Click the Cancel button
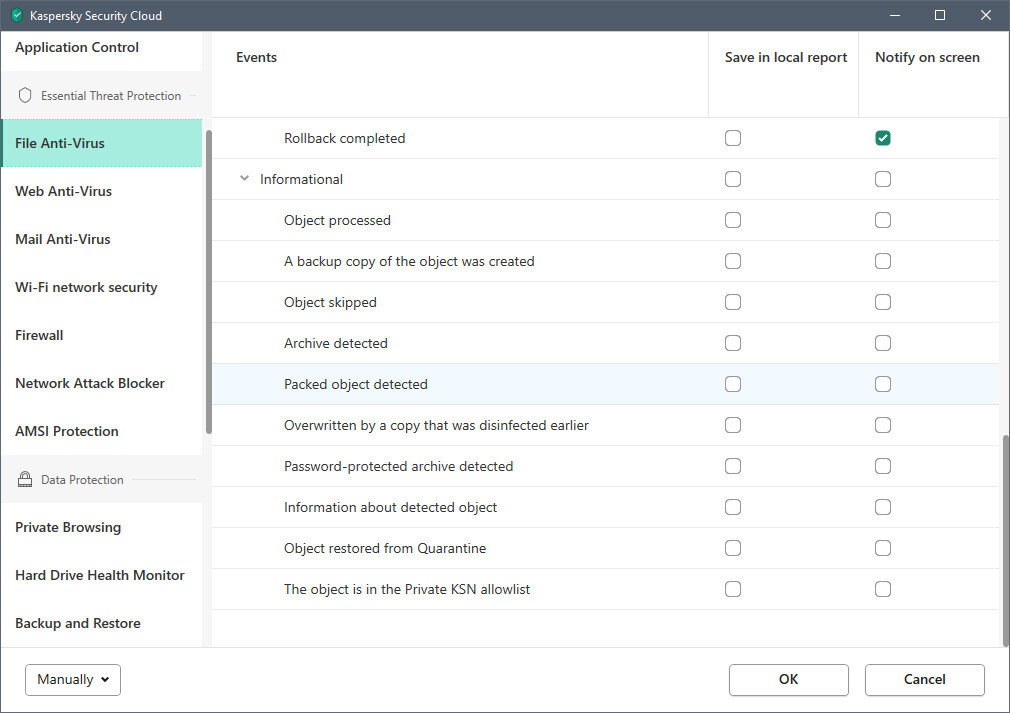The width and height of the screenshot is (1010, 713). (924, 680)
